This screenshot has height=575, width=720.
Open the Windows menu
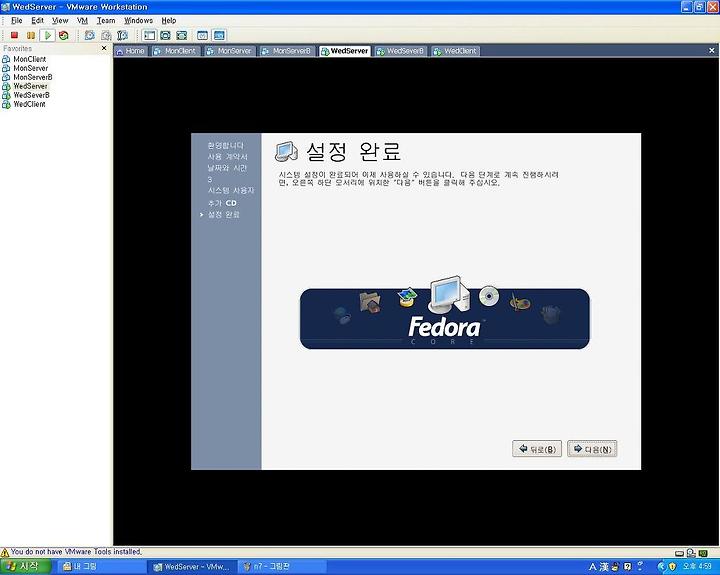tap(138, 20)
